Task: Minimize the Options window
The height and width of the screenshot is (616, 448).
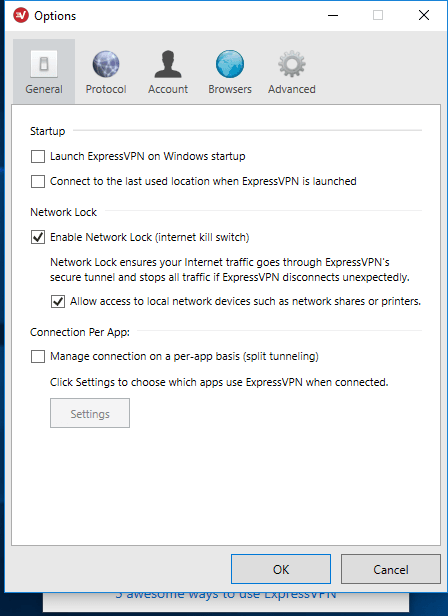Action: (x=333, y=16)
